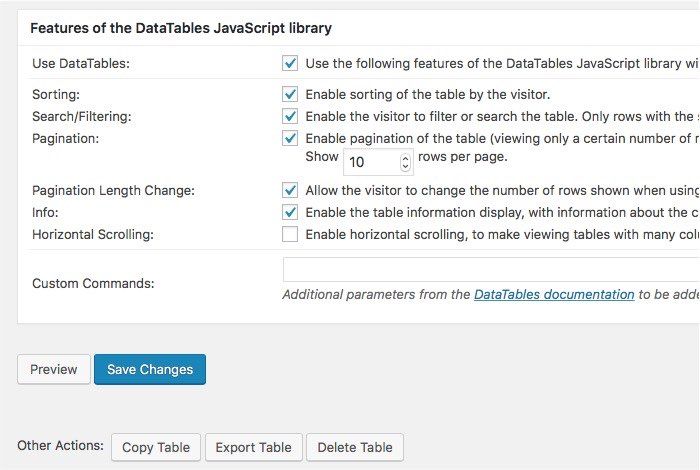Screen dimensions: 700x470
Task: Focus the Custom Commands text field
Action: pos(490,270)
